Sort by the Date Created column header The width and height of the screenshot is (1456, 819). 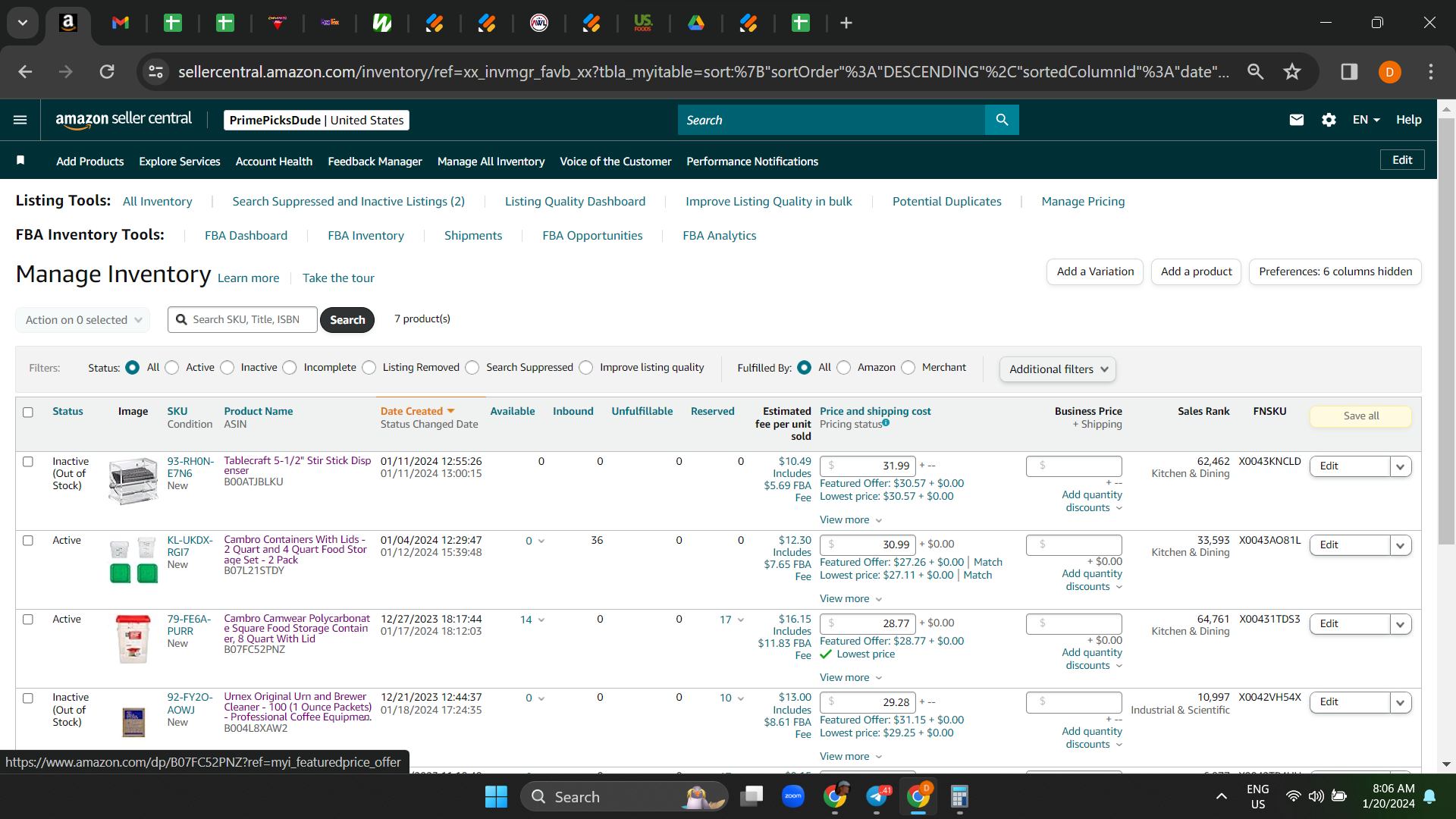[x=417, y=411]
